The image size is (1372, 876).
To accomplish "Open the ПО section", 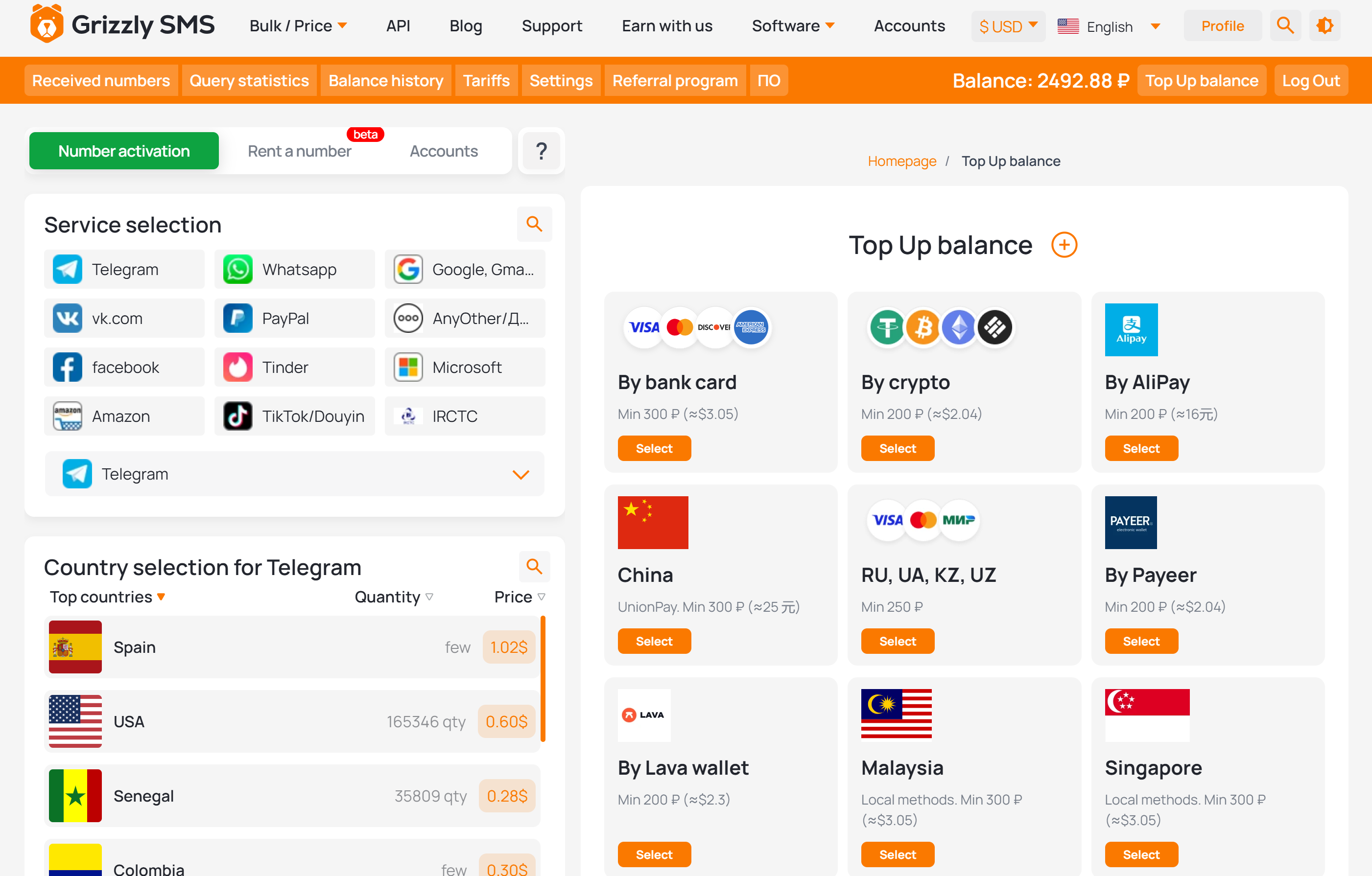I will pyautogui.click(x=768, y=80).
